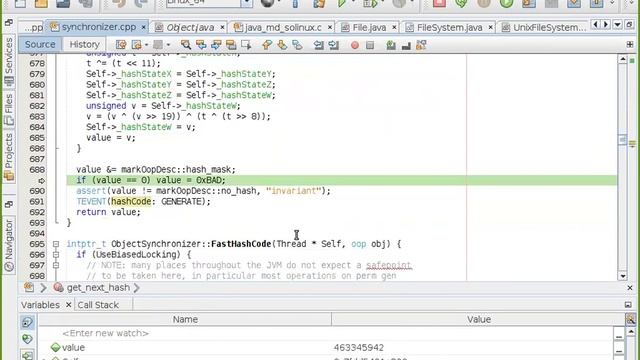Open the Services side panel

coord(9,61)
